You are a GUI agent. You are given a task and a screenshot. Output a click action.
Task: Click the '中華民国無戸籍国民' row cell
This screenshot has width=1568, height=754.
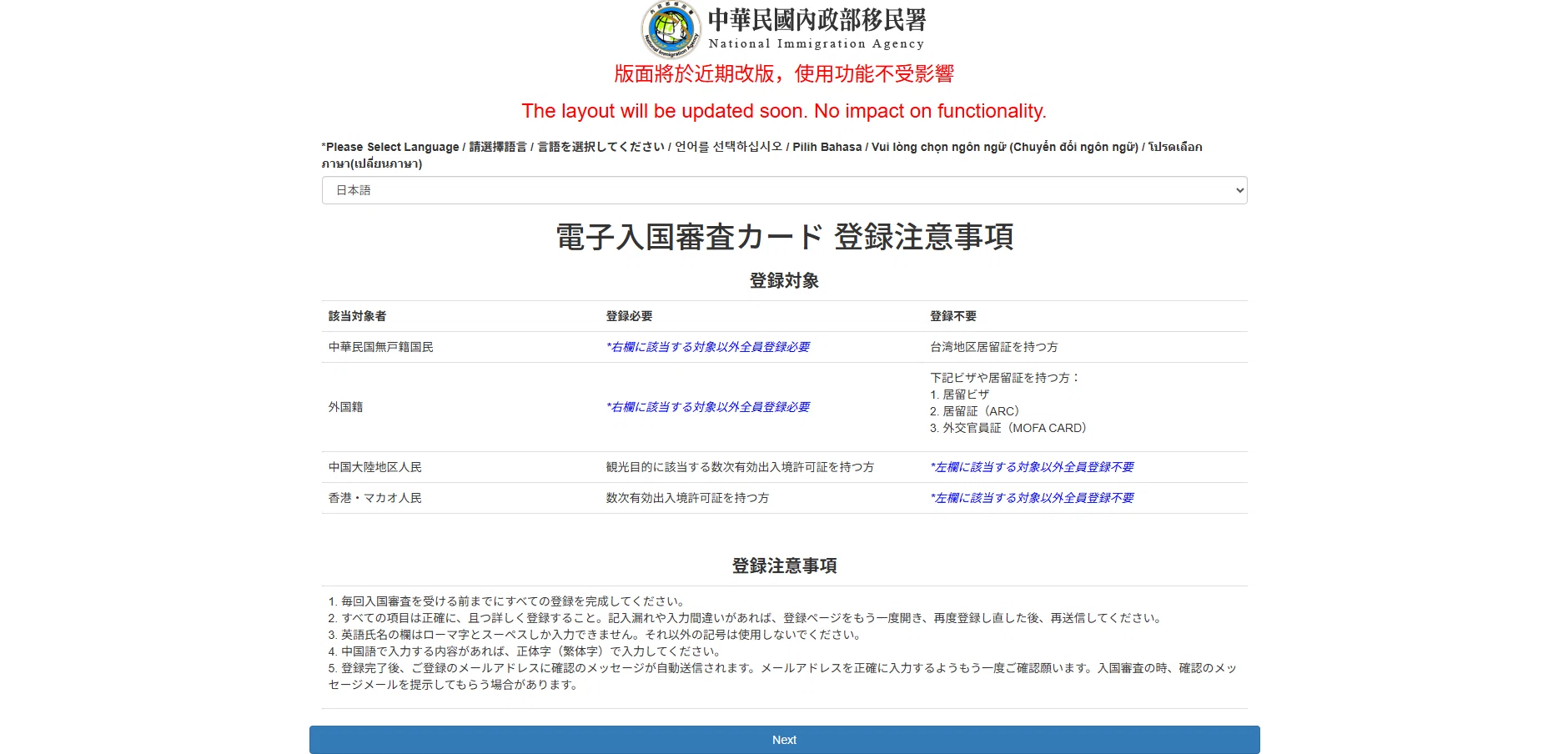tap(380, 347)
